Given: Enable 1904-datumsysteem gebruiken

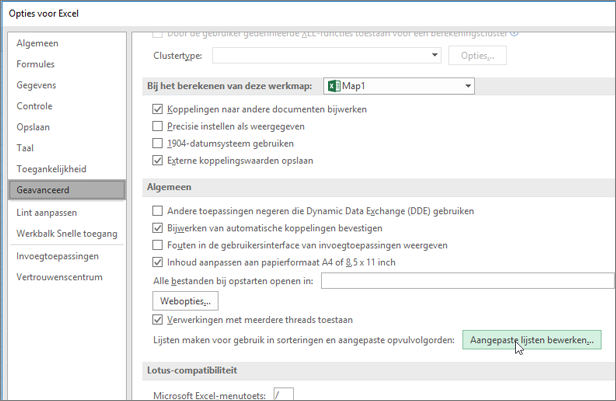Looking at the screenshot, I should pos(158,143).
